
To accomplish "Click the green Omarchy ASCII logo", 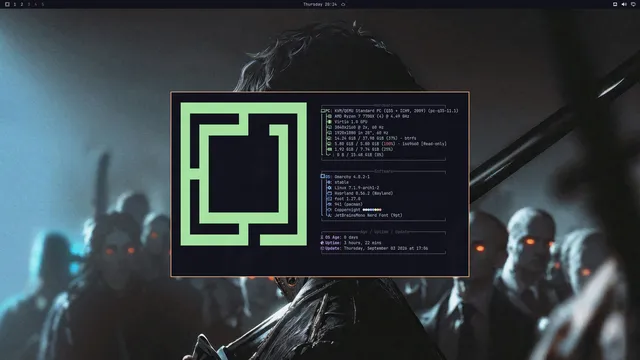I will (244, 174).
